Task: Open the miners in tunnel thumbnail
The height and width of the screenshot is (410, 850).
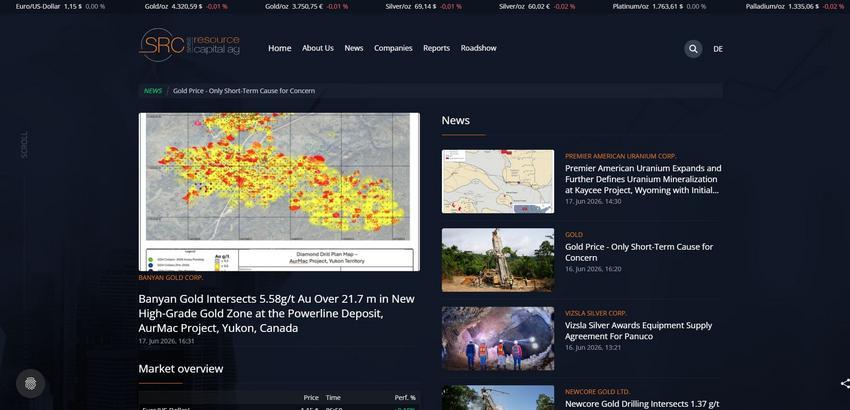Action: tap(498, 338)
